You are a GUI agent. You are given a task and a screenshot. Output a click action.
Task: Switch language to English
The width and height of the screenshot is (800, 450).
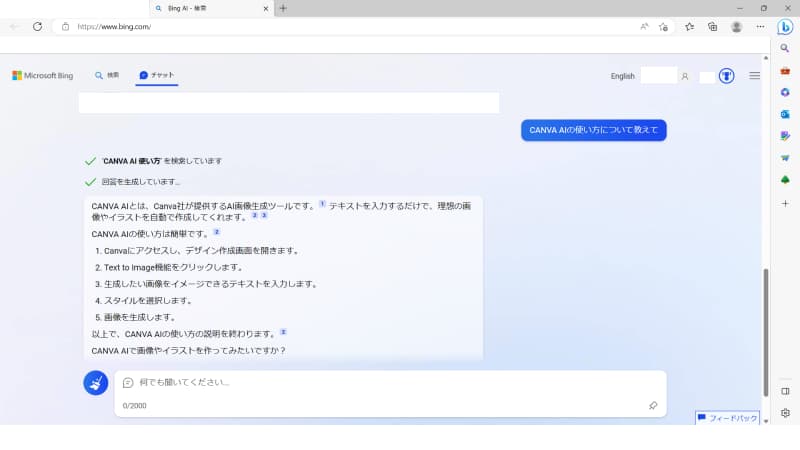[x=622, y=76]
